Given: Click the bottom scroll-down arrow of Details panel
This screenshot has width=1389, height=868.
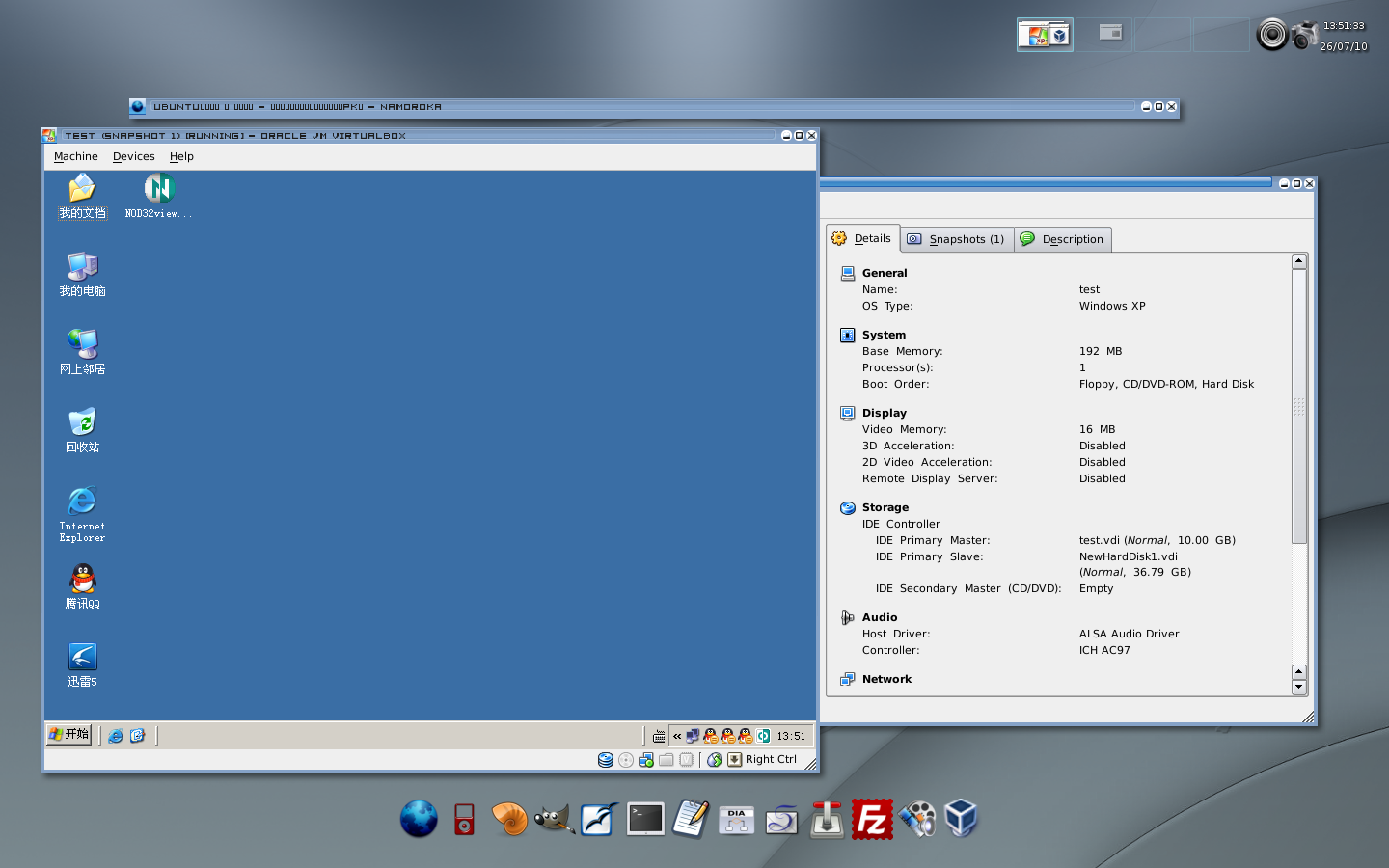Looking at the screenshot, I should 1299,688.
